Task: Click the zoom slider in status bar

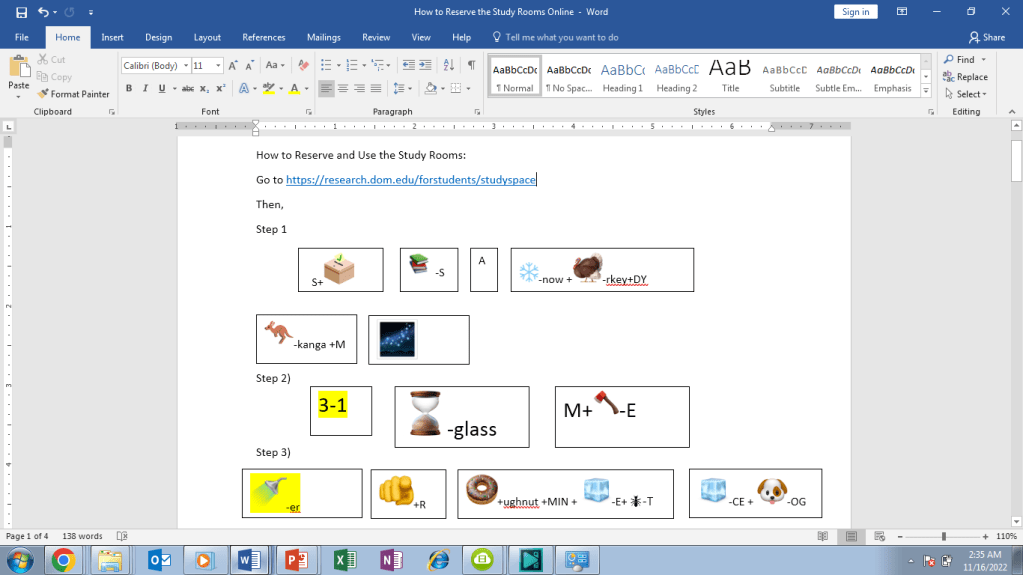Action: (943, 536)
